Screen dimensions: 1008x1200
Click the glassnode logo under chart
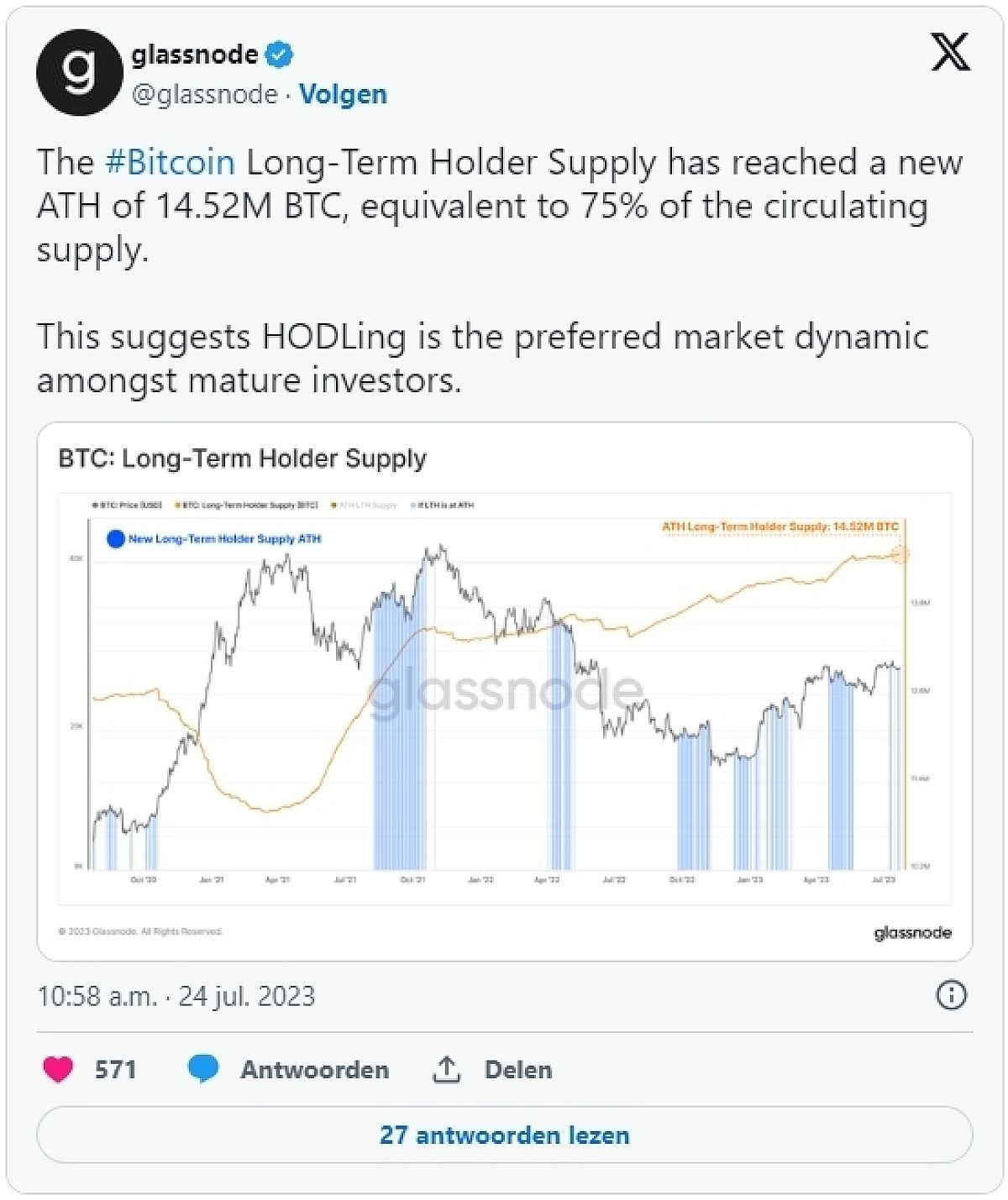click(912, 932)
